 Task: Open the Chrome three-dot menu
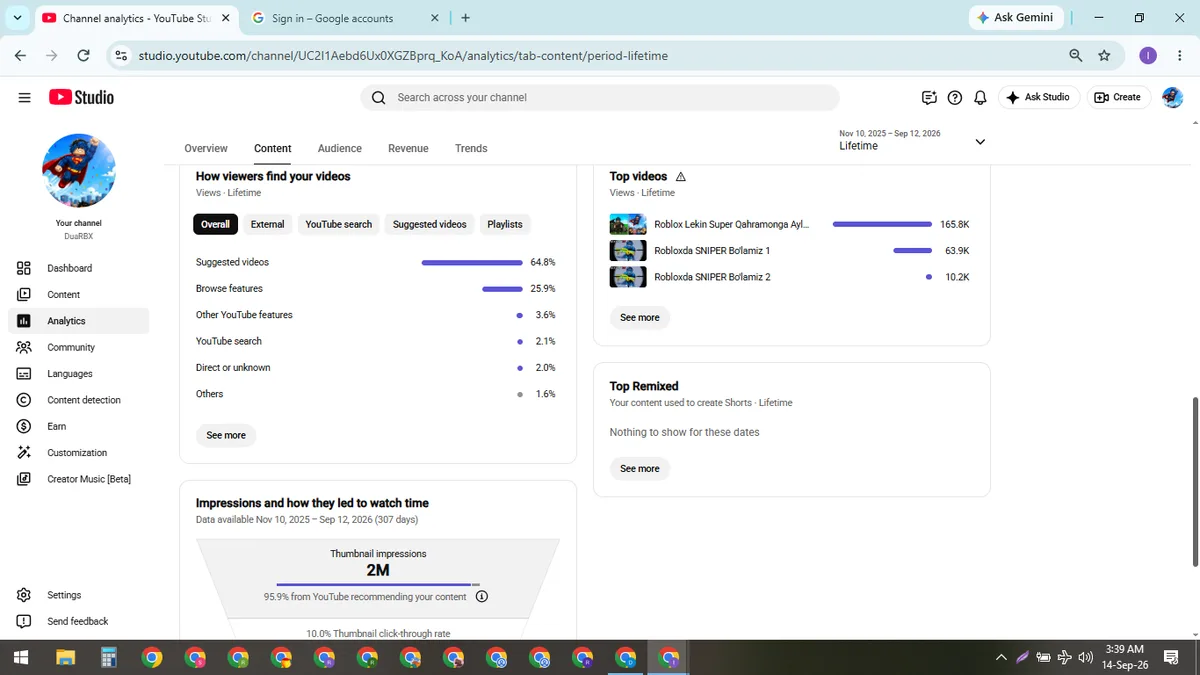point(1180,56)
